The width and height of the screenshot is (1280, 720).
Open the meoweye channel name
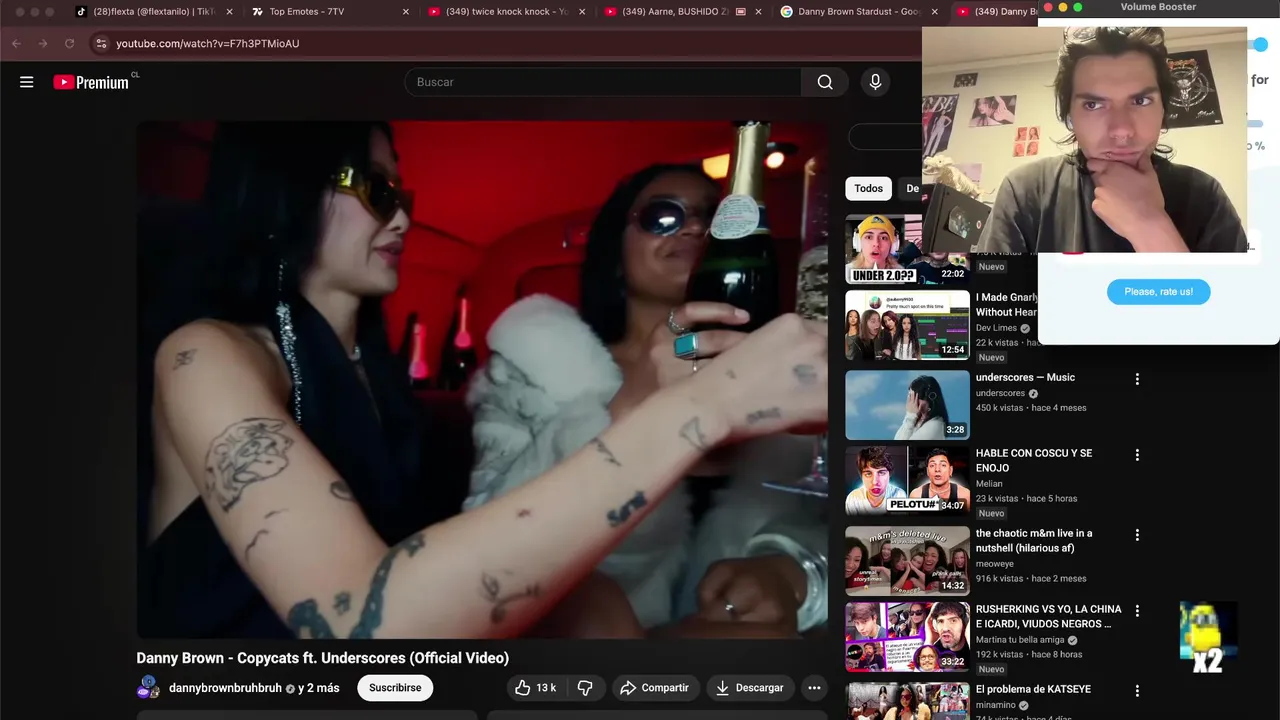[x=996, y=564]
